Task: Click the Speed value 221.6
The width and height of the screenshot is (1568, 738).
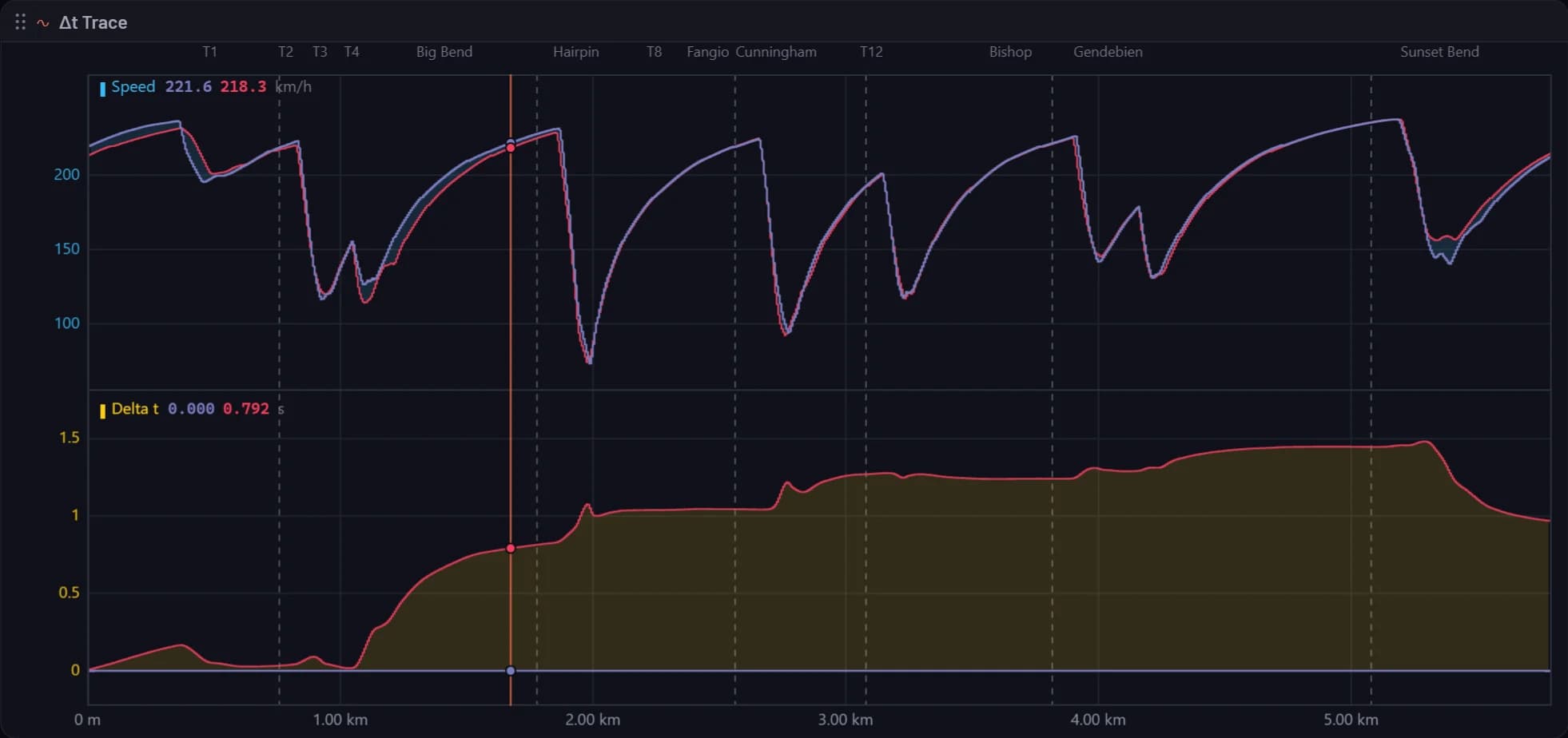Action: pos(189,87)
